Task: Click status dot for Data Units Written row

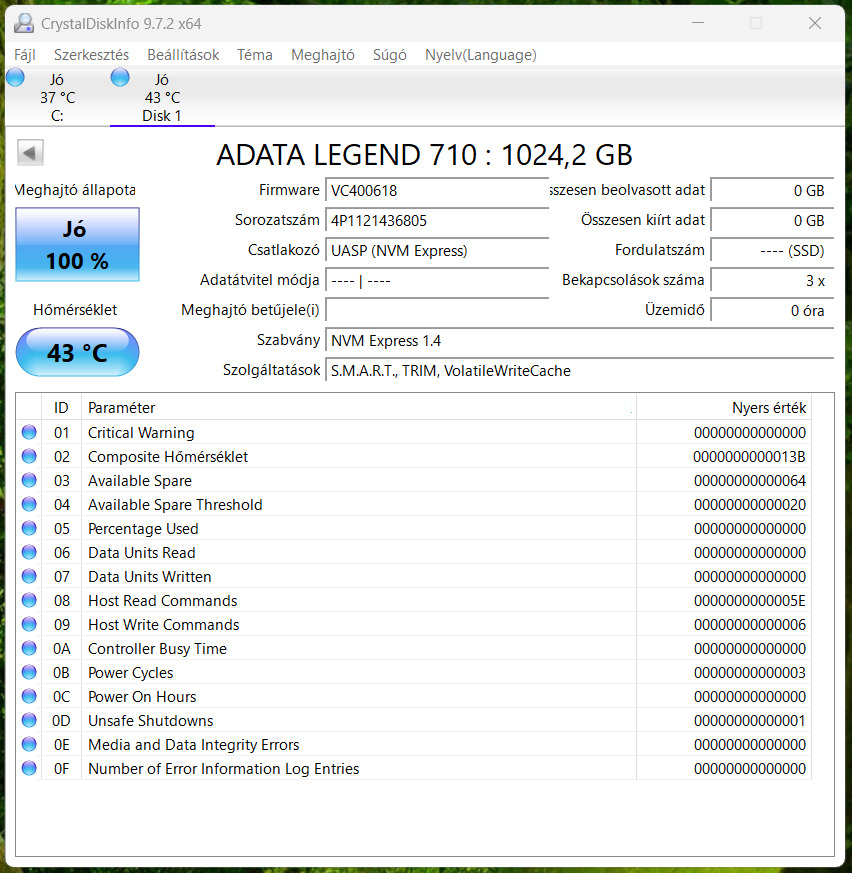Action: (x=29, y=576)
